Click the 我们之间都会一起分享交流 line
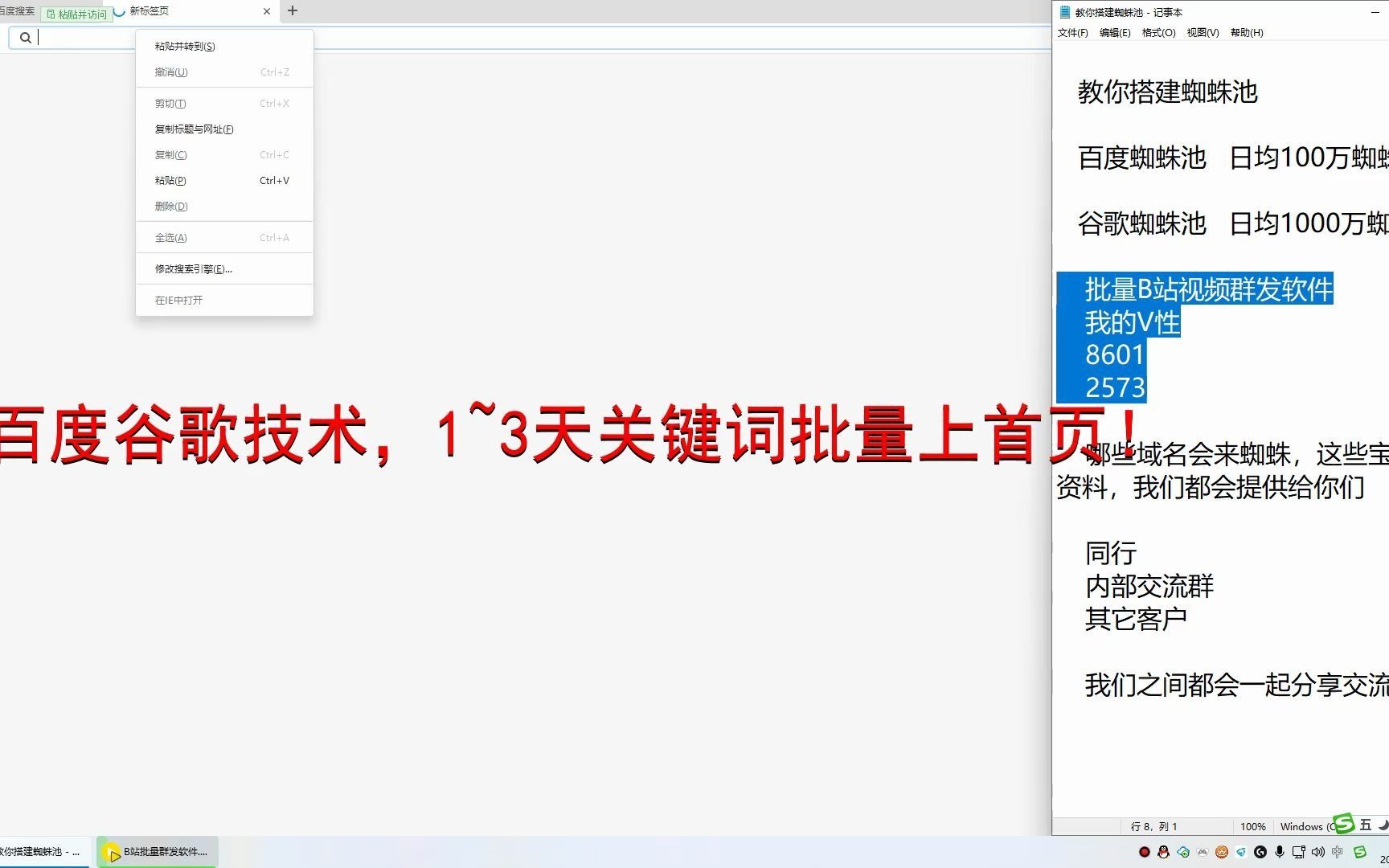 pyautogui.click(x=1236, y=685)
